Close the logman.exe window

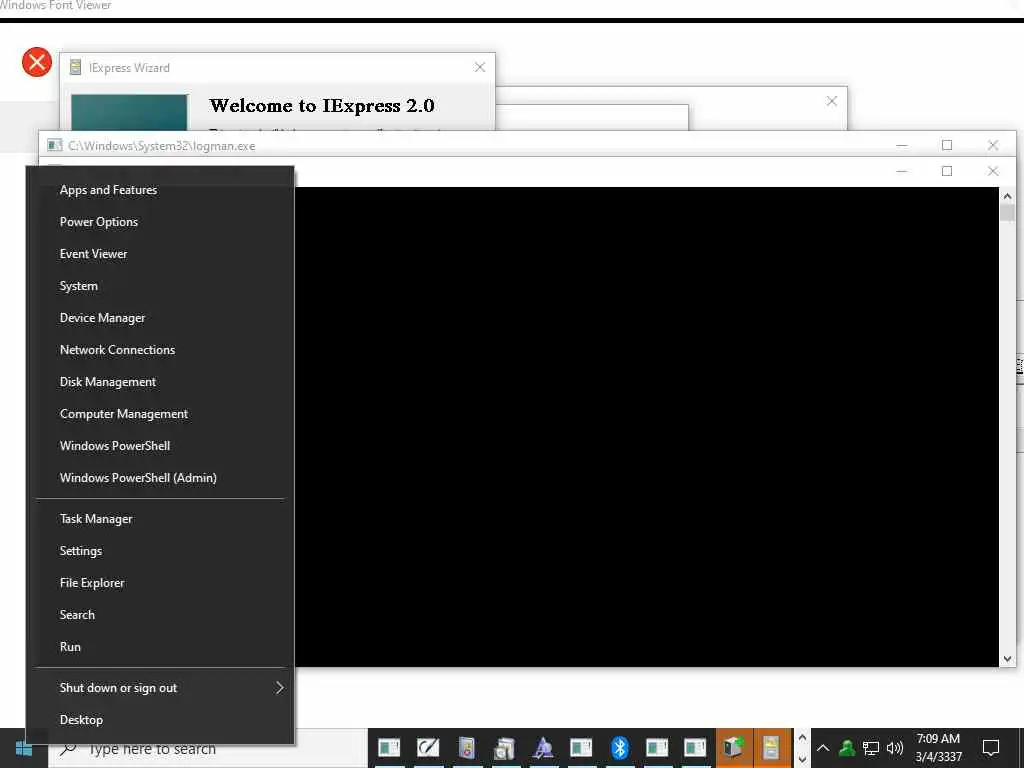pyautogui.click(x=993, y=145)
